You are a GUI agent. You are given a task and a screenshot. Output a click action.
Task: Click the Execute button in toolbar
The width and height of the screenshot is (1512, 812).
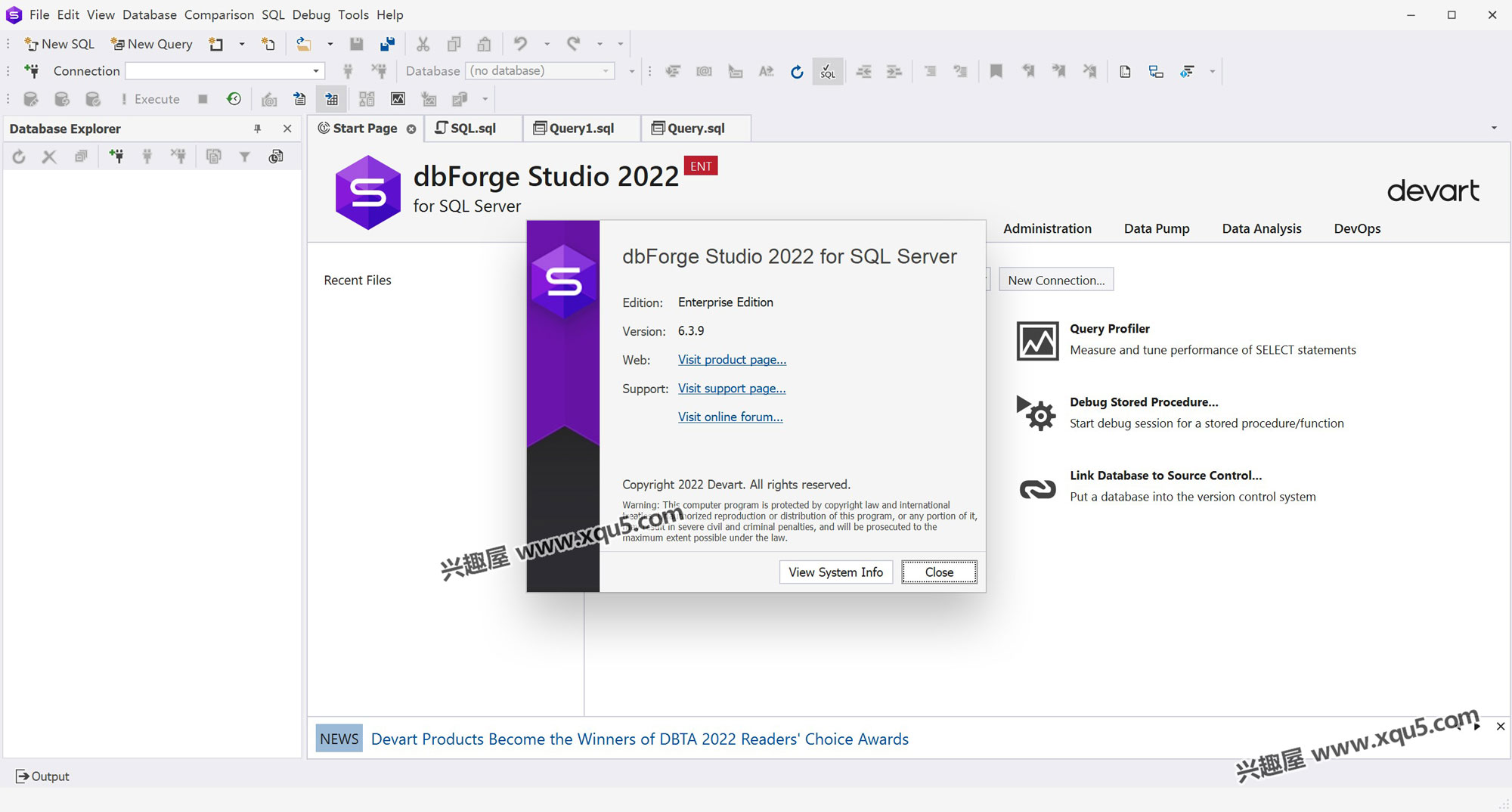click(x=150, y=99)
